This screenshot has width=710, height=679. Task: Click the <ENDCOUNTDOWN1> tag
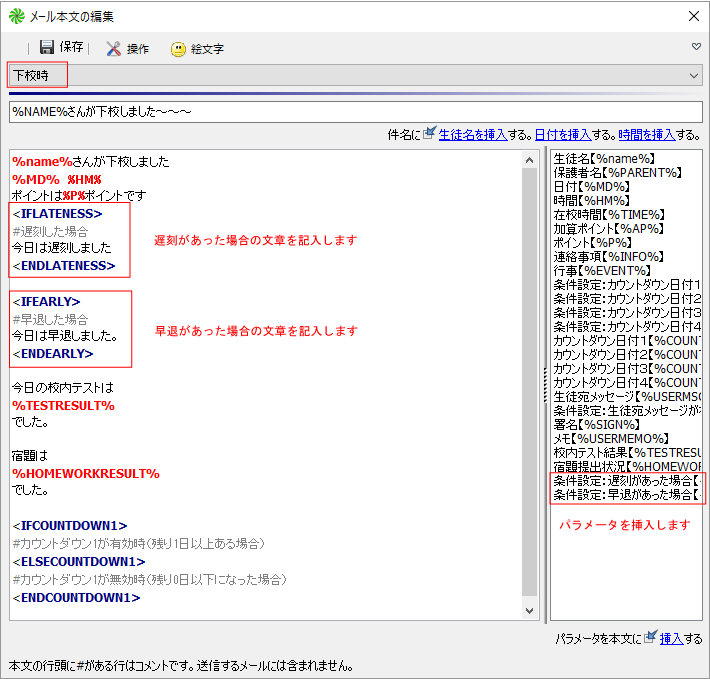pos(76,598)
